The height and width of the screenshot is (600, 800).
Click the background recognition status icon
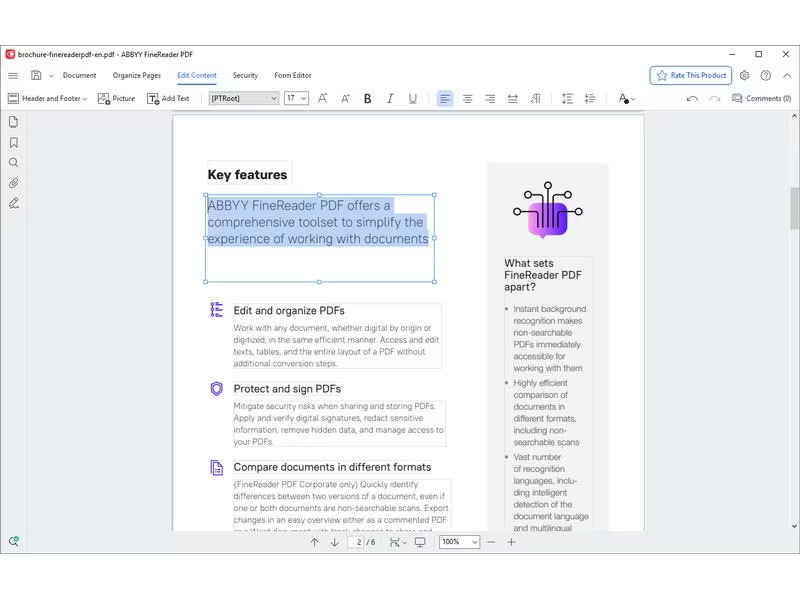click(x=14, y=542)
